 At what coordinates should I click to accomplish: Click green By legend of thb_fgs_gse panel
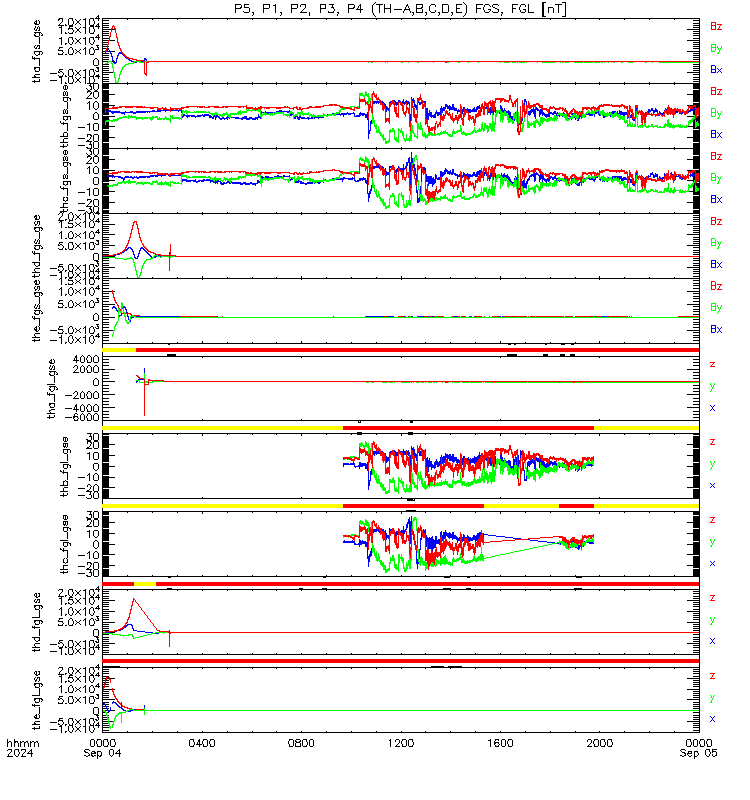(716, 113)
